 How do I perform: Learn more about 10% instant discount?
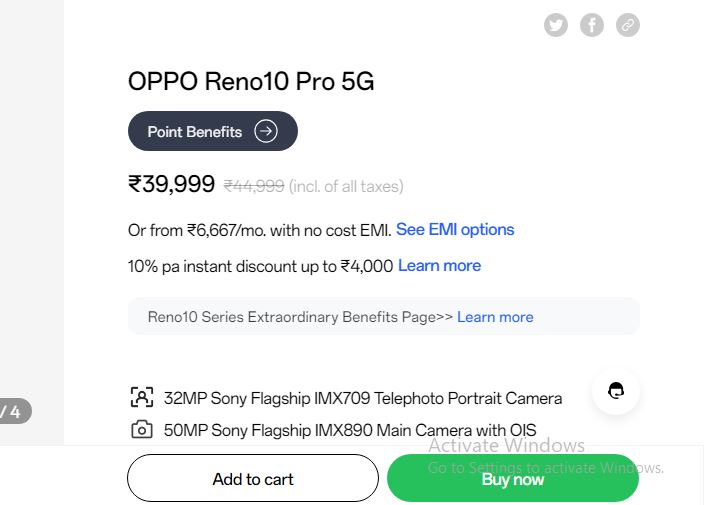pyautogui.click(x=440, y=266)
